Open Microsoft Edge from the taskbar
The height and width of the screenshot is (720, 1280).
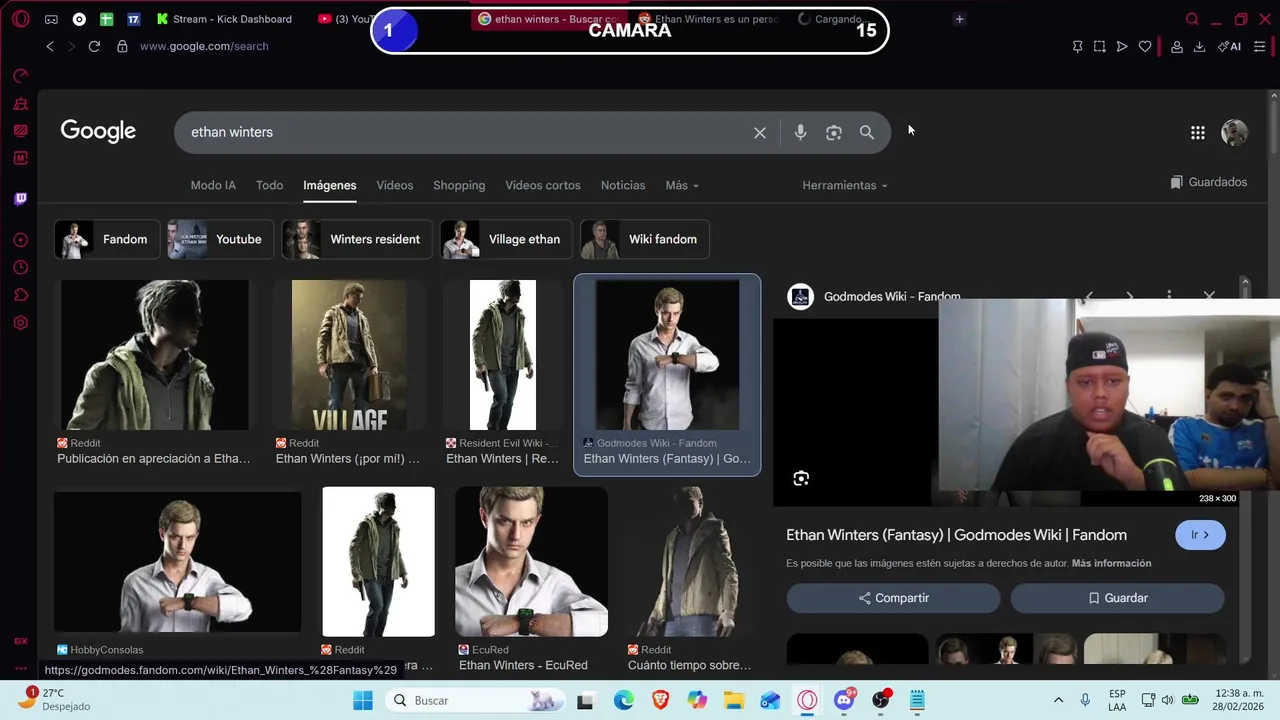623,700
